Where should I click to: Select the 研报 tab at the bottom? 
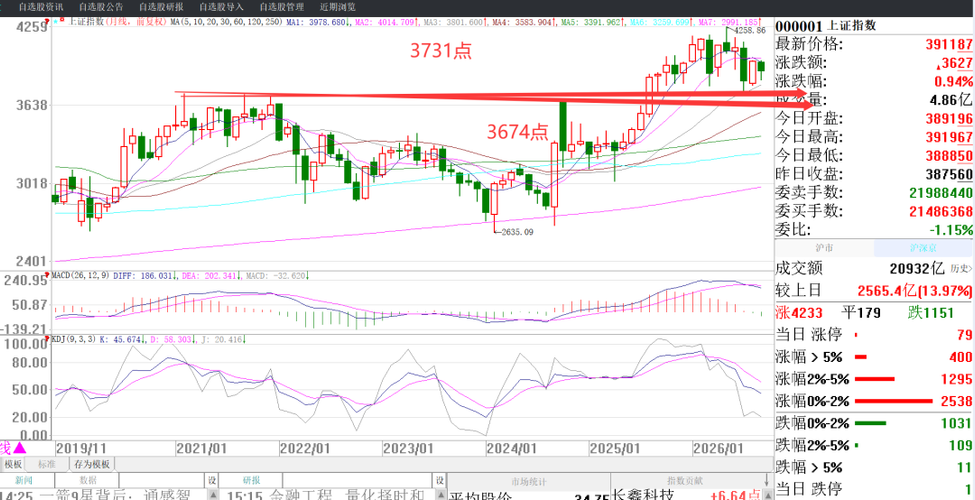click(x=252, y=481)
